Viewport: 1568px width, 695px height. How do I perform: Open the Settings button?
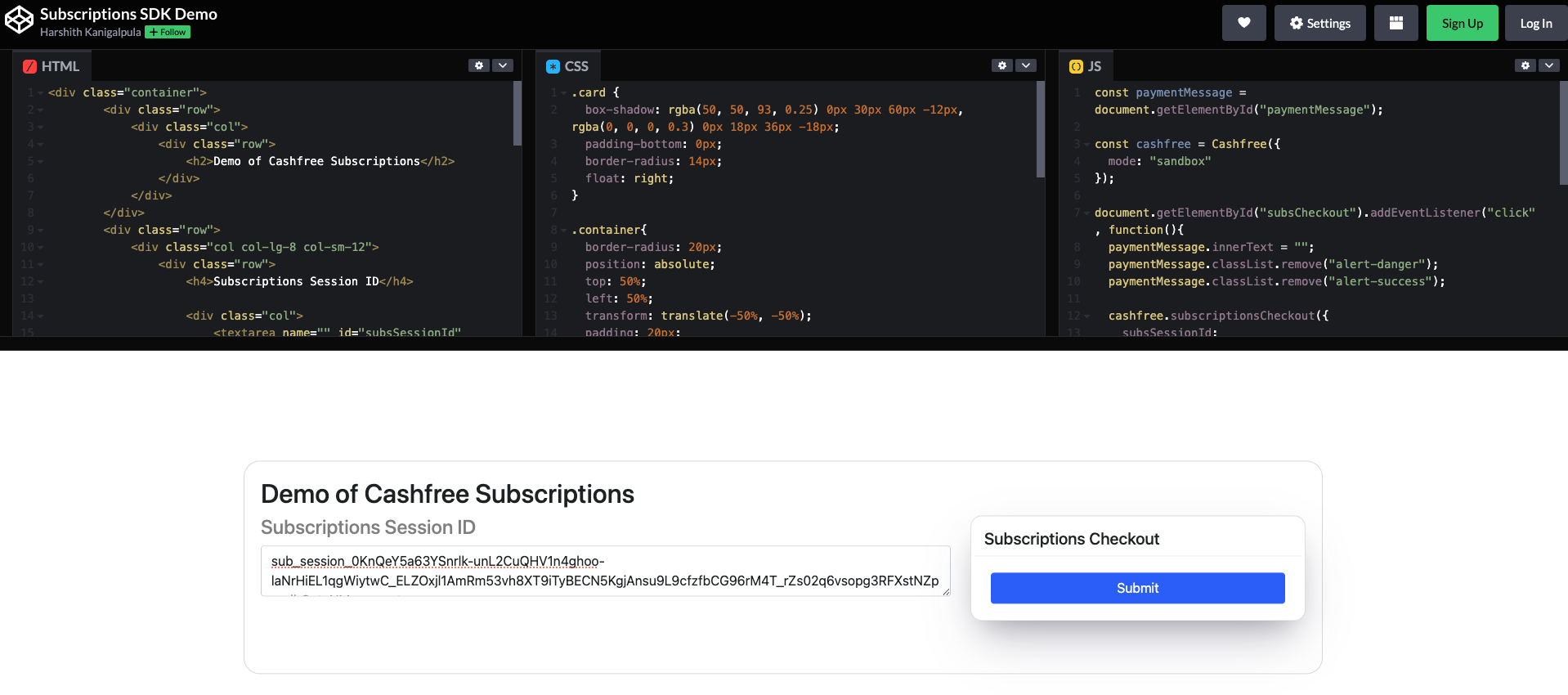coord(1319,23)
